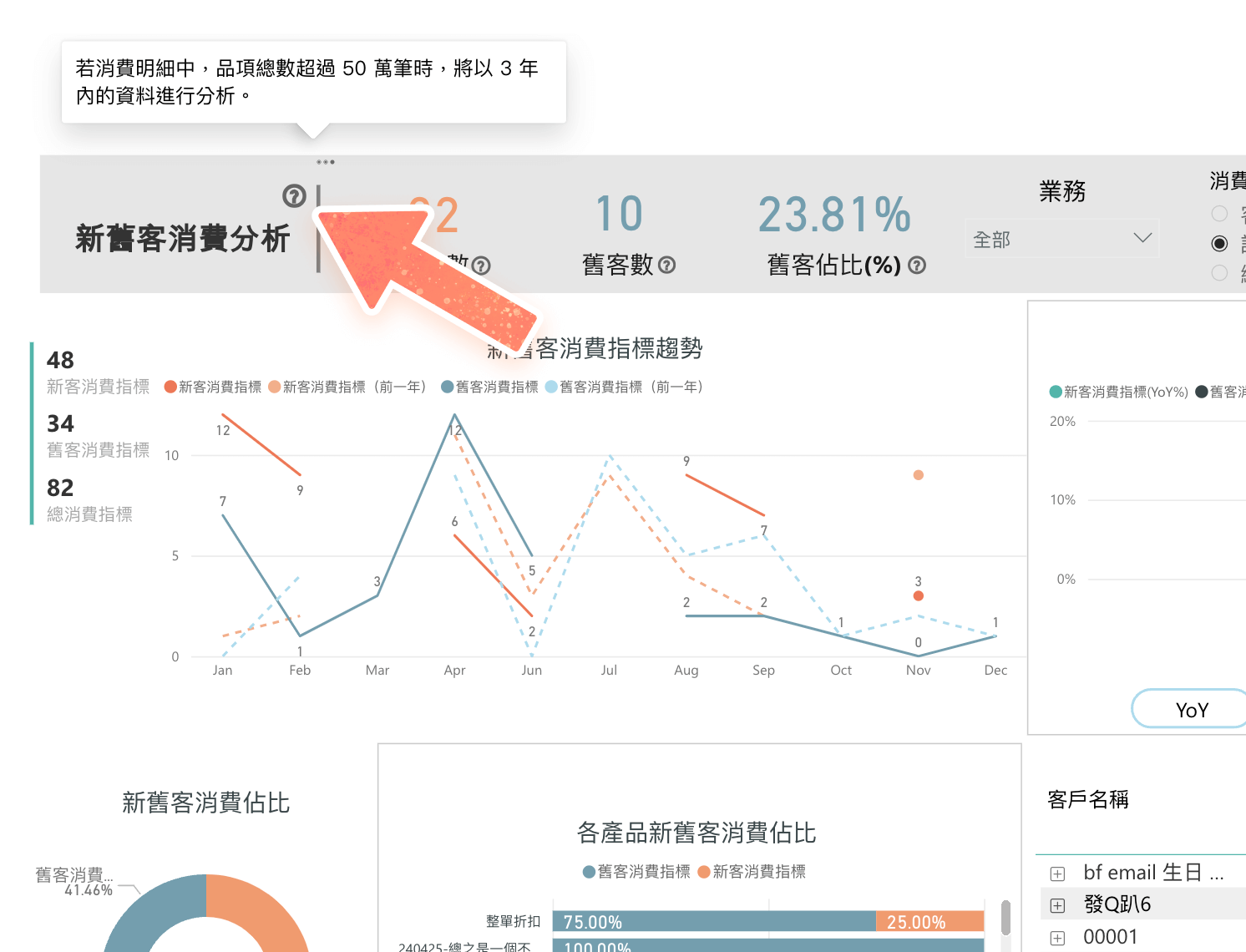Select the first 消費 radio option

click(x=1219, y=213)
